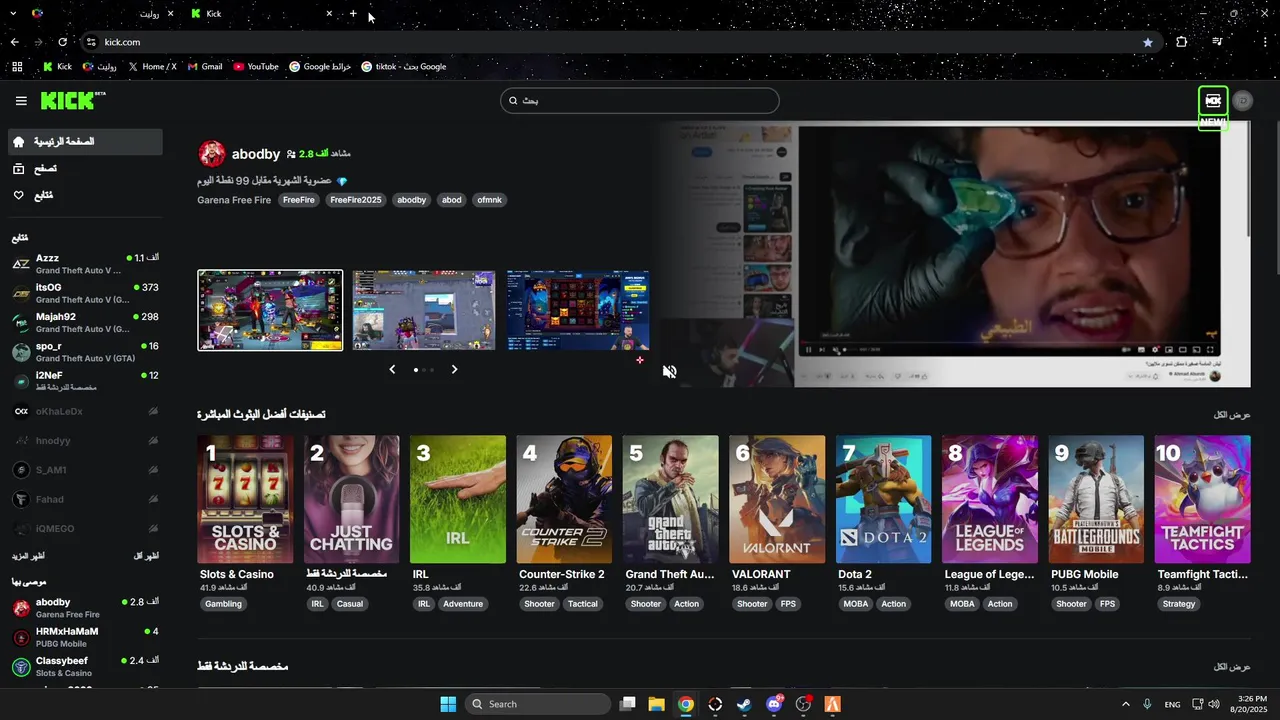Open the VALORANT category card
Screen dimensions: 1280x720
click(x=777, y=499)
